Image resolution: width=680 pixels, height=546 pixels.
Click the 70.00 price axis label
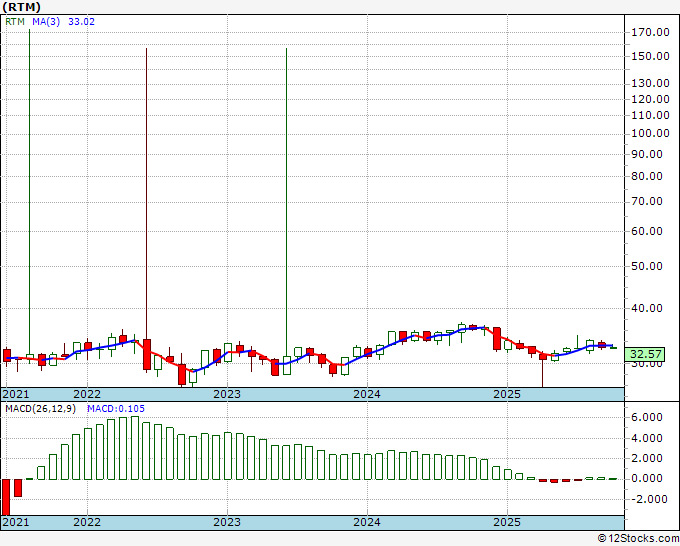coord(647,202)
